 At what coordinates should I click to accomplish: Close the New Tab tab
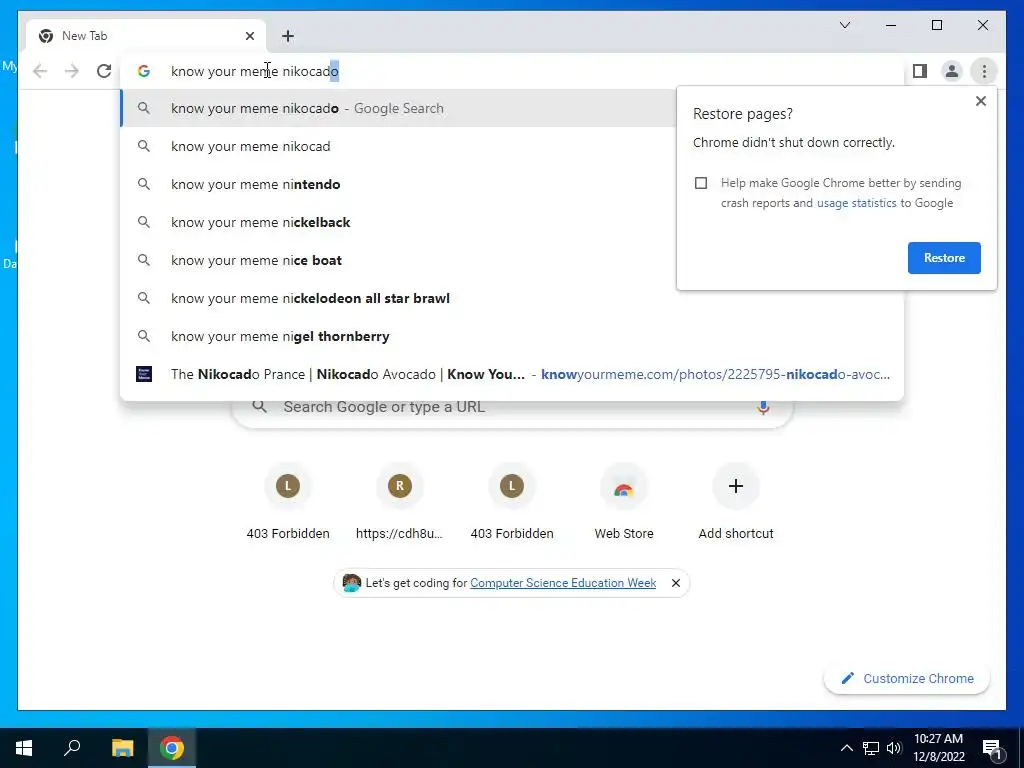pyautogui.click(x=249, y=36)
